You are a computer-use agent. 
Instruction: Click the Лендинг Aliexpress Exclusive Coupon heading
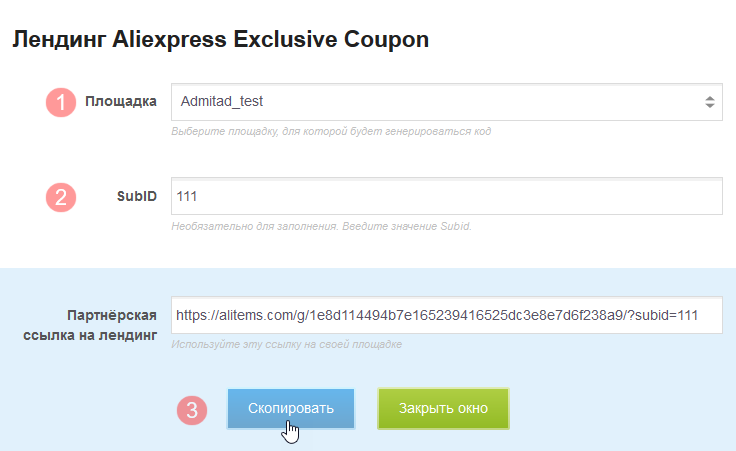click(220, 41)
